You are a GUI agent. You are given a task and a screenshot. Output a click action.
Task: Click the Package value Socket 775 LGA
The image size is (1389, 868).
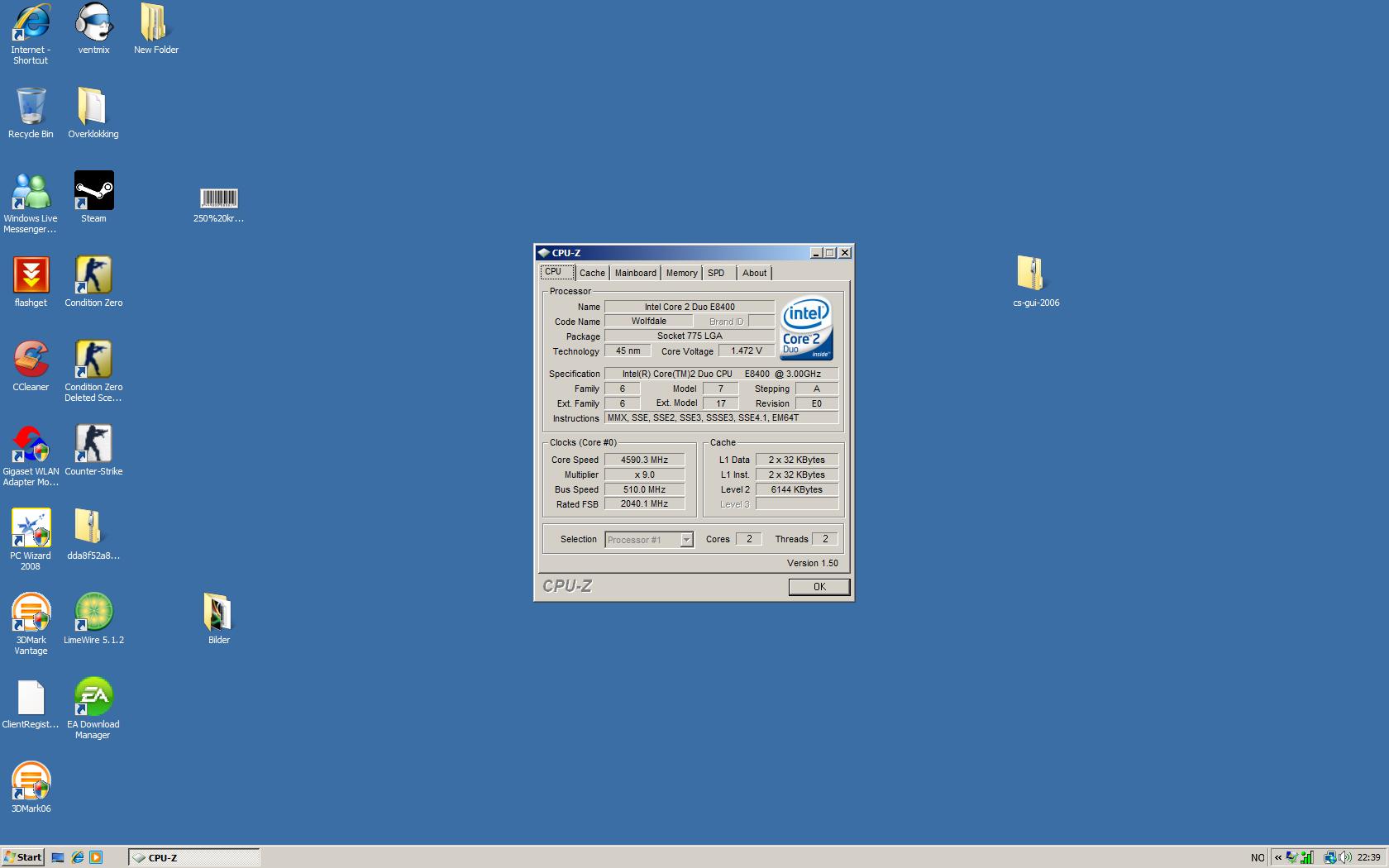click(x=690, y=336)
